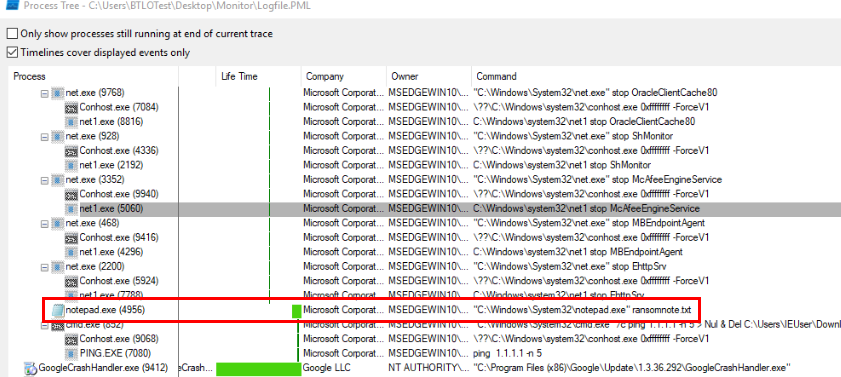Click the net1.exe (8816) process icon

(x=71, y=122)
